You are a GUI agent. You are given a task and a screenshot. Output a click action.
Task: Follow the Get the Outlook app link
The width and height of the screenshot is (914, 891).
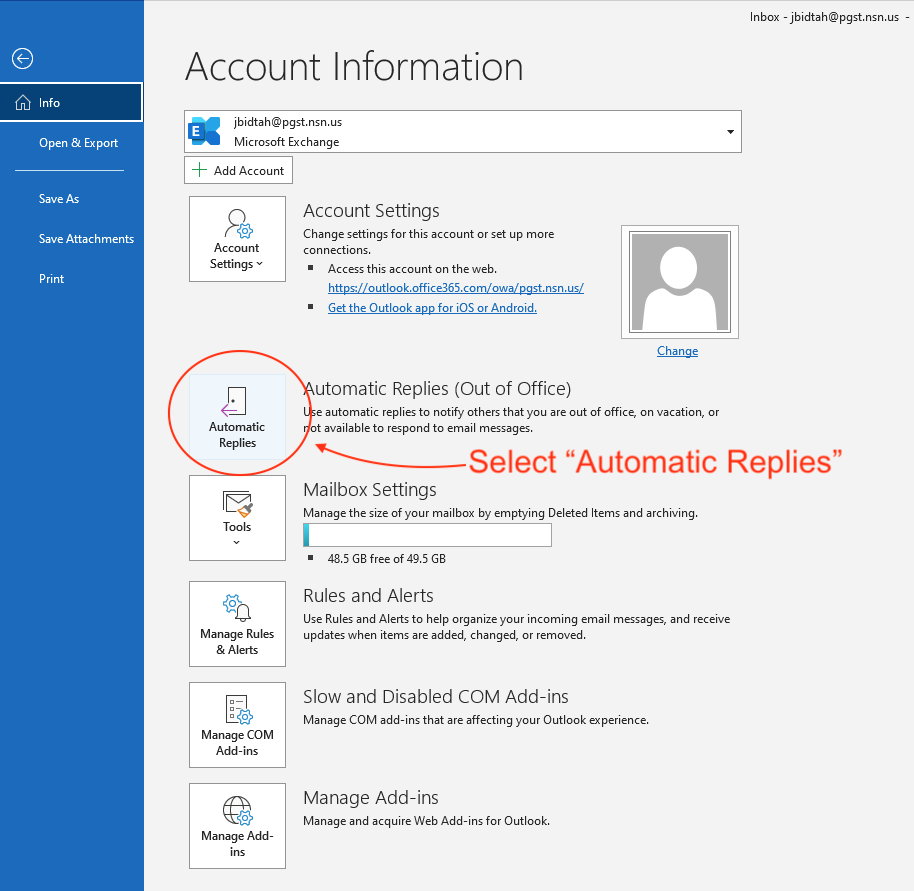coord(433,308)
